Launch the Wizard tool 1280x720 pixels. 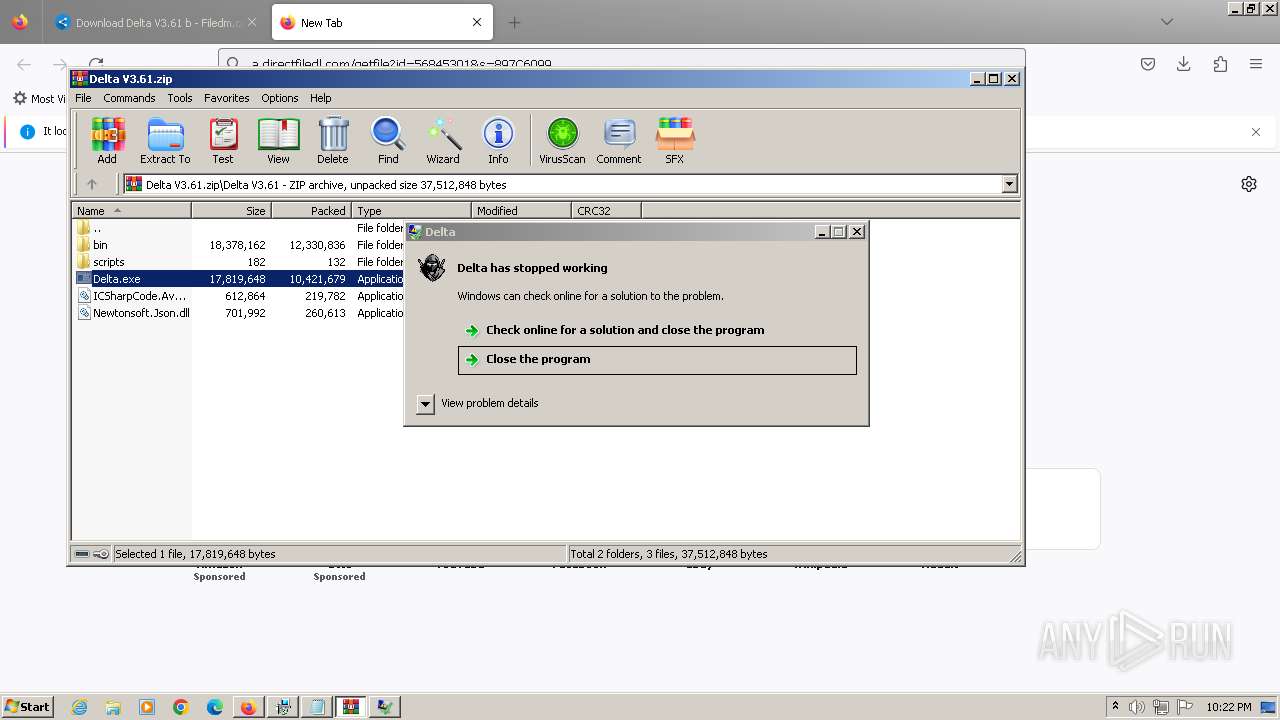(x=443, y=140)
